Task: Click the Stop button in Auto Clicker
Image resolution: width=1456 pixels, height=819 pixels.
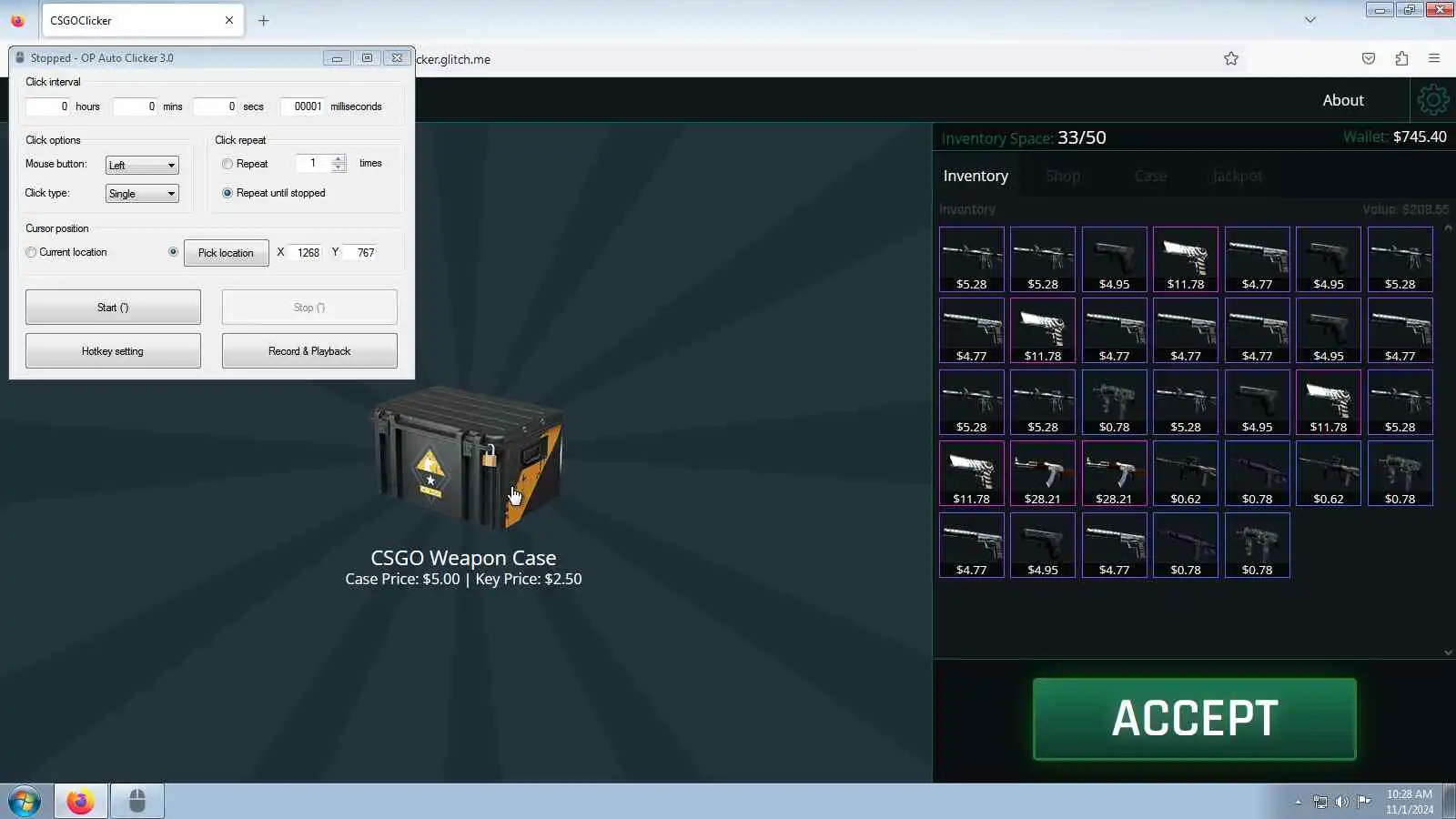Action: (x=309, y=307)
